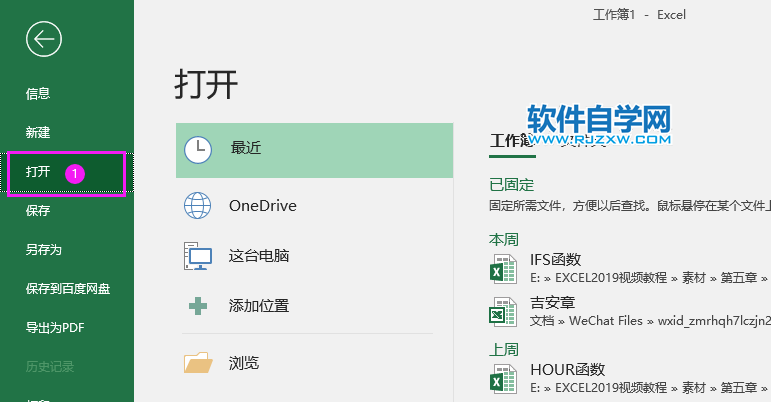
Task: Click the 上周 group heading
Action: coord(504,349)
